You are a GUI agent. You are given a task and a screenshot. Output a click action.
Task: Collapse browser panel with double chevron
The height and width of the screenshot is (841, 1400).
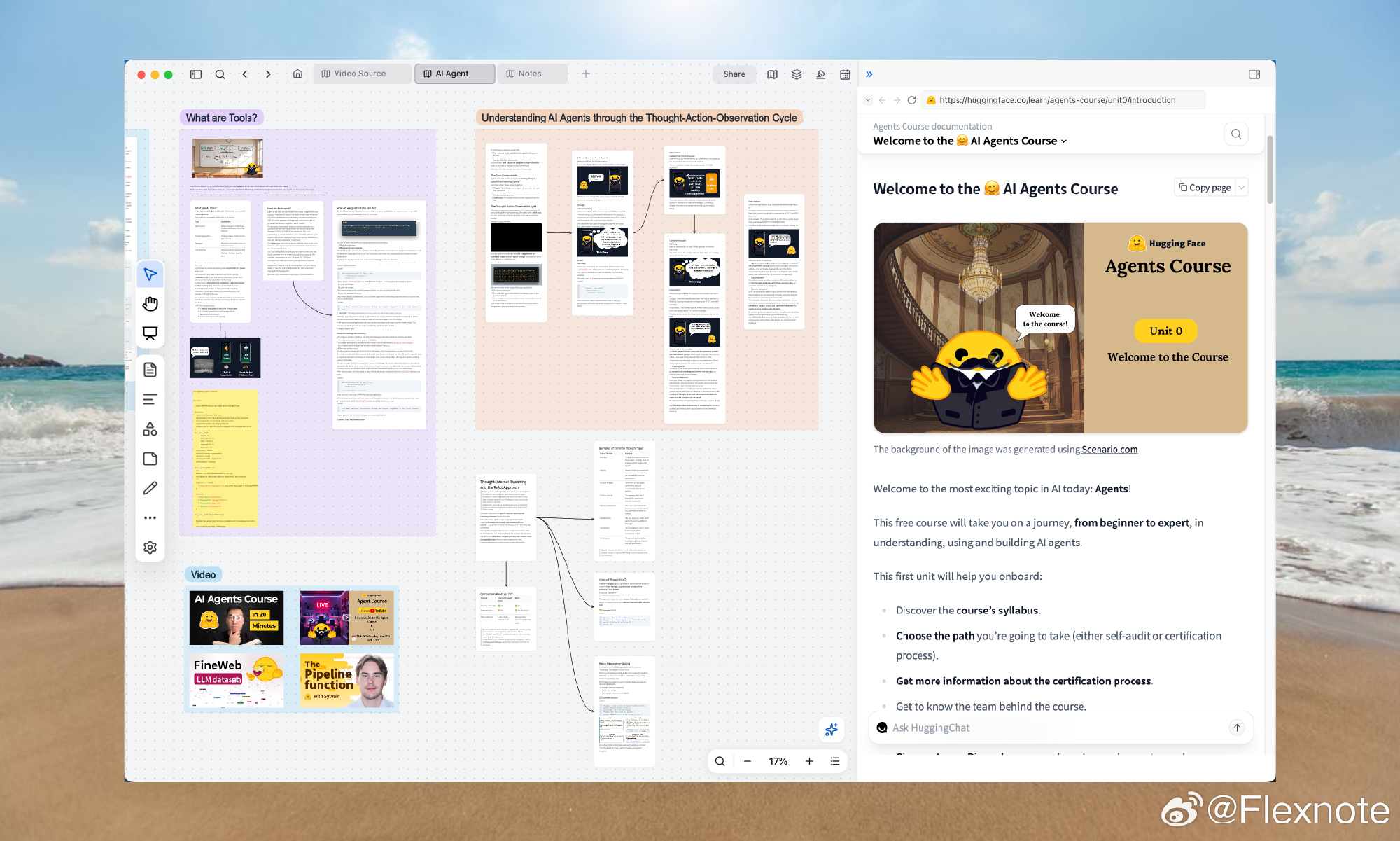click(x=869, y=74)
